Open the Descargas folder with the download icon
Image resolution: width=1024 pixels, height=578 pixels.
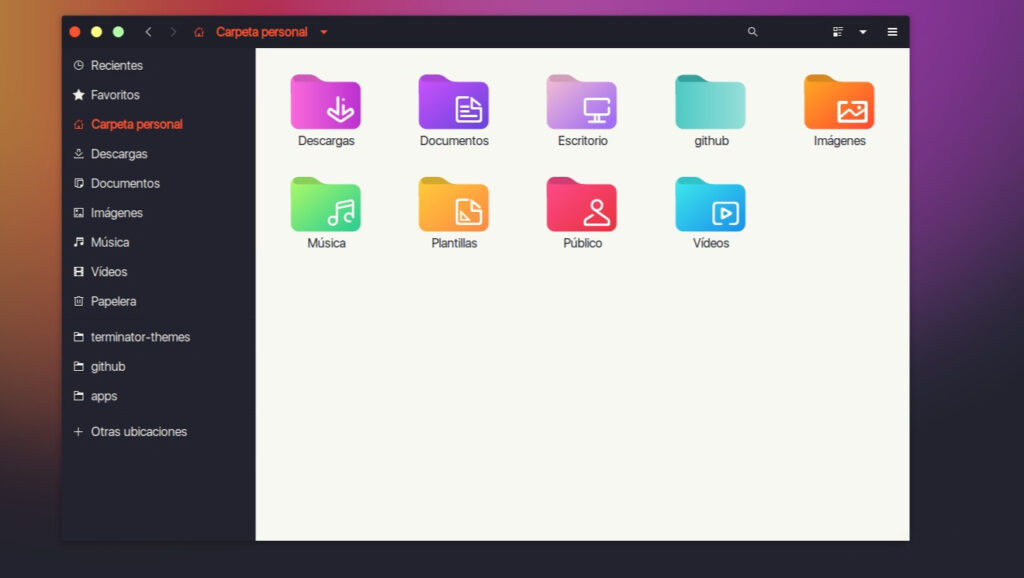(325, 105)
